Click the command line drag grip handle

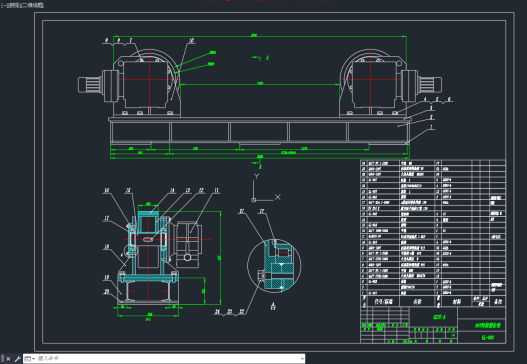3,359
